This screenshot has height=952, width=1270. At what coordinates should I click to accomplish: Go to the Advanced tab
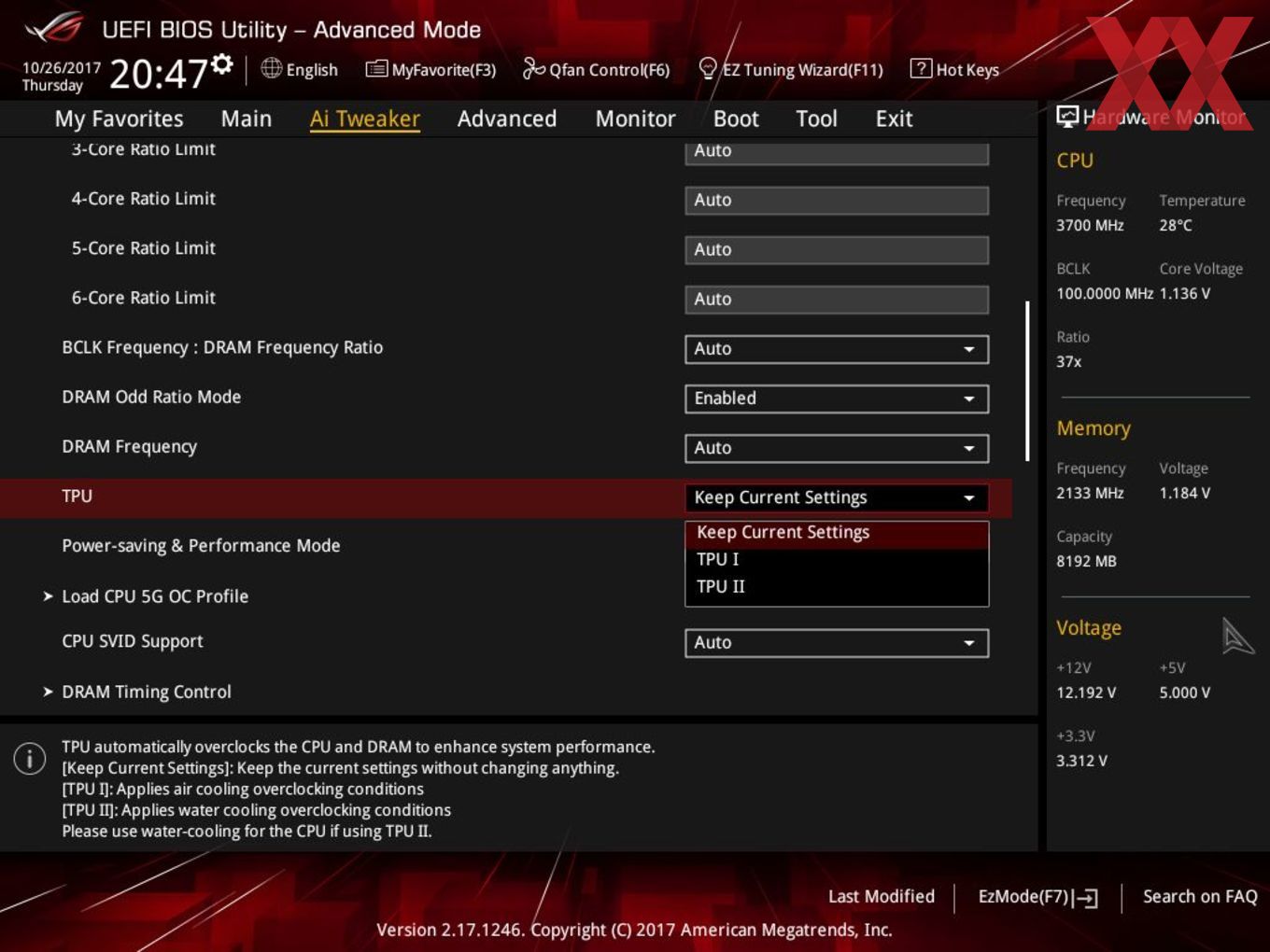[507, 119]
